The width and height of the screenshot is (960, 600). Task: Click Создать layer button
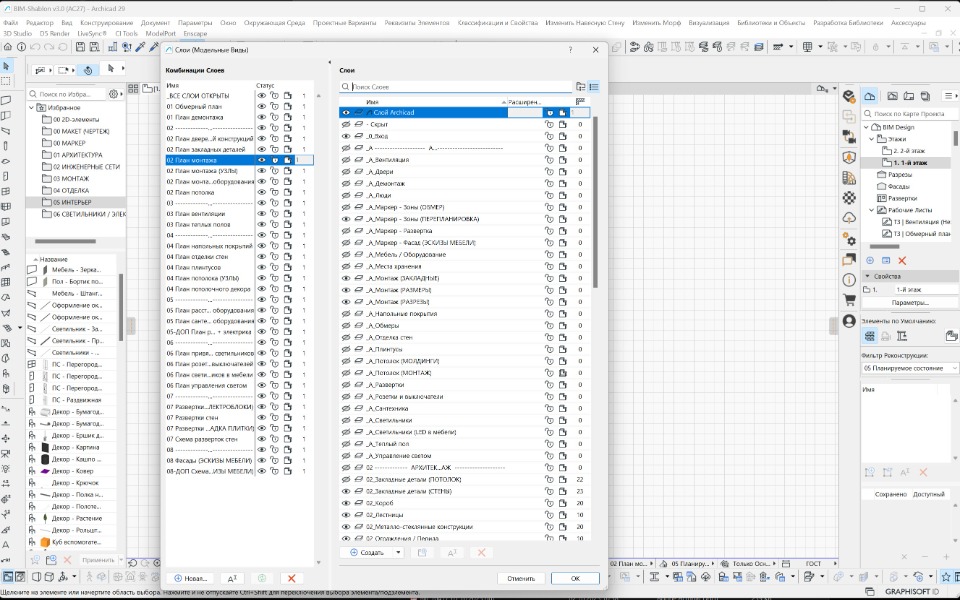366,552
